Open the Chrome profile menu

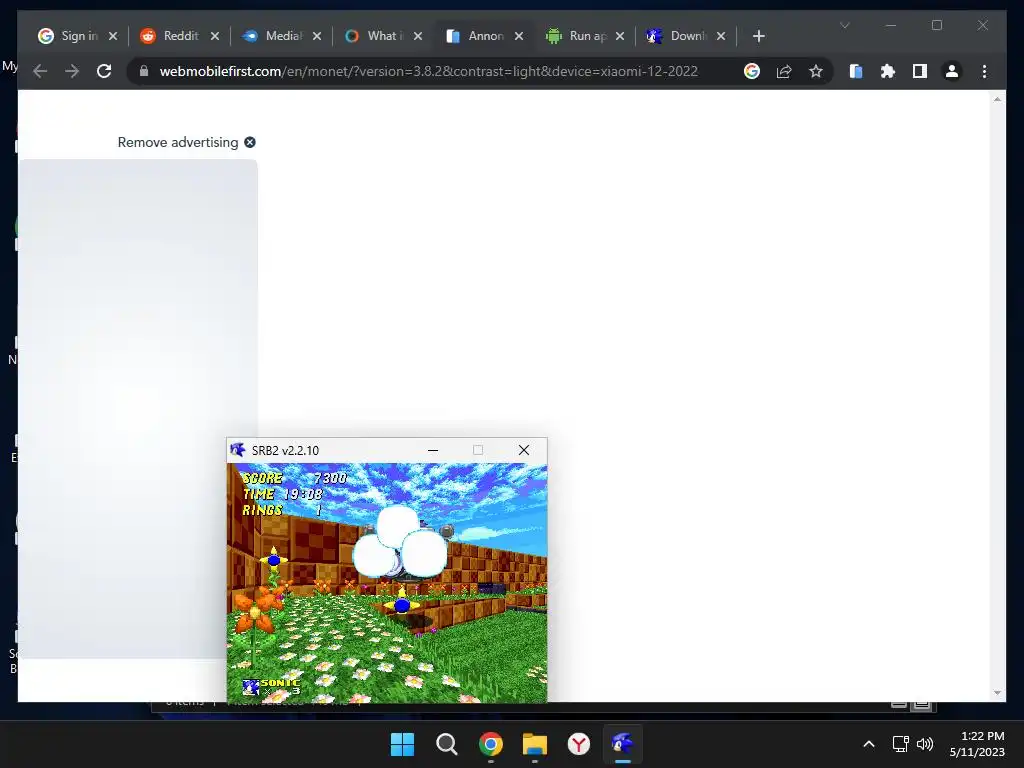pyautogui.click(x=952, y=71)
